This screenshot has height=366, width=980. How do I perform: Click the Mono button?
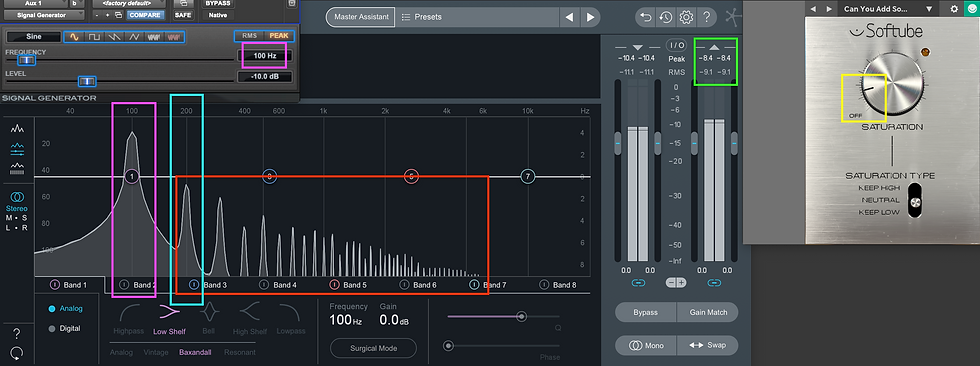(645, 345)
